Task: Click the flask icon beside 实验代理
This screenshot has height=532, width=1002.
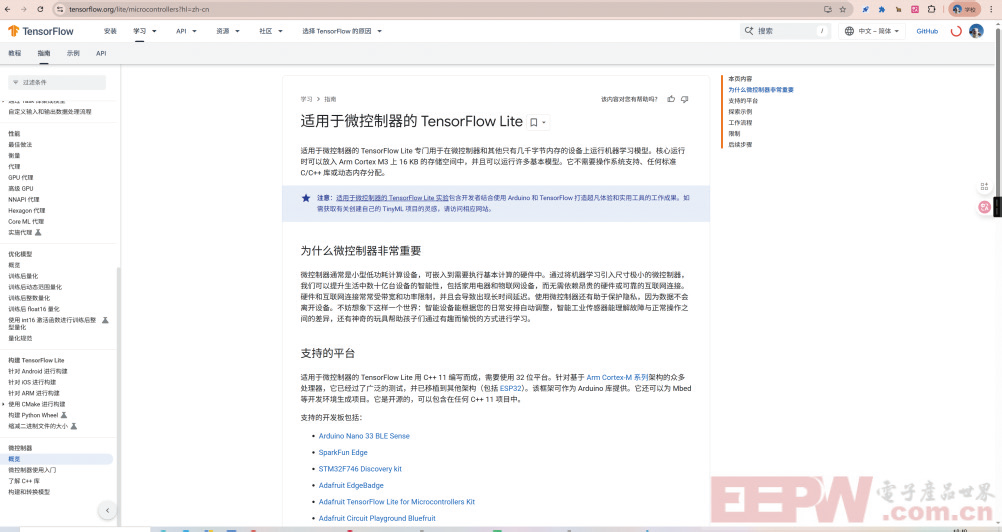Action: 38,232
